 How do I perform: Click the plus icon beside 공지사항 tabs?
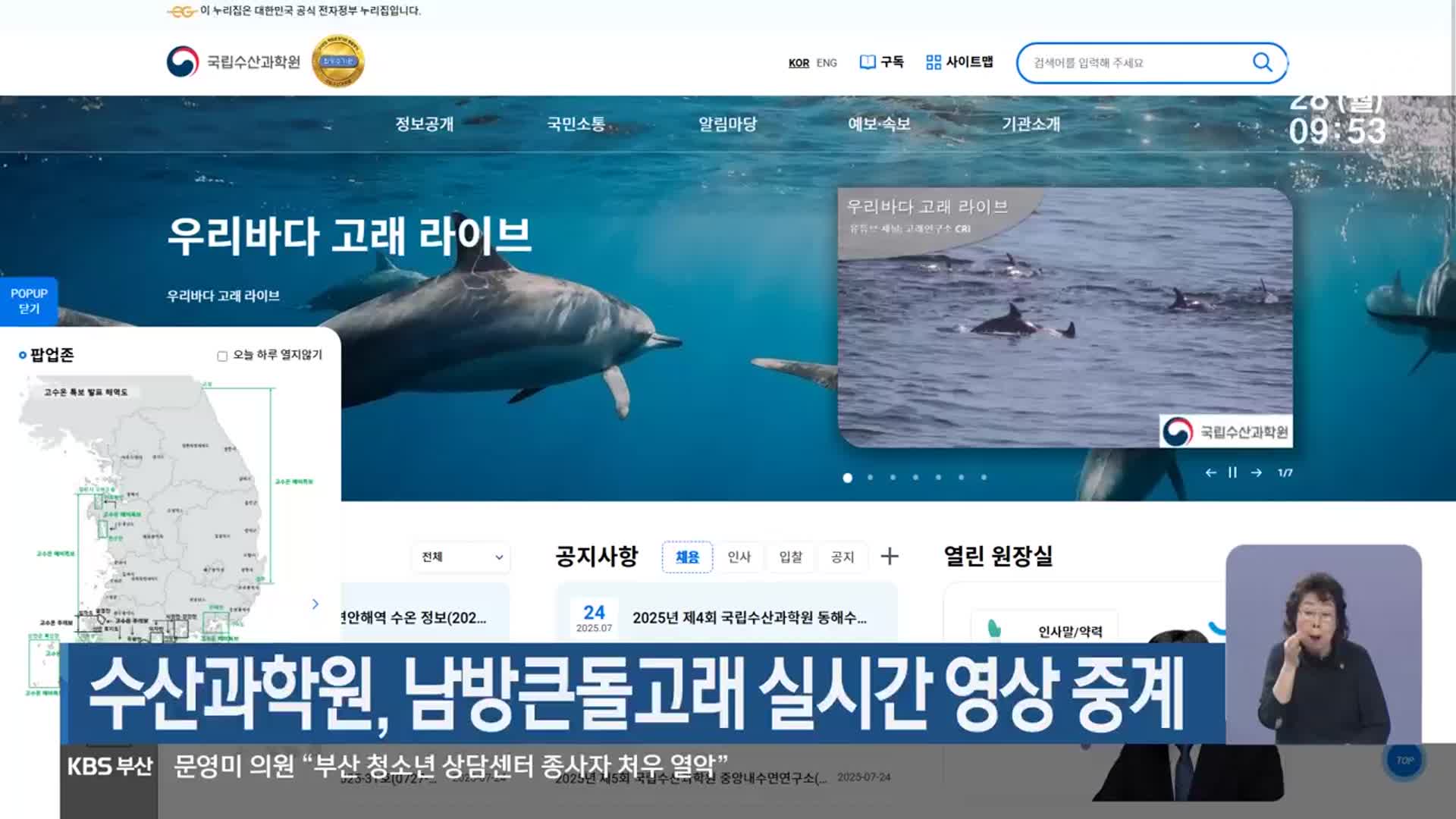[x=890, y=557]
